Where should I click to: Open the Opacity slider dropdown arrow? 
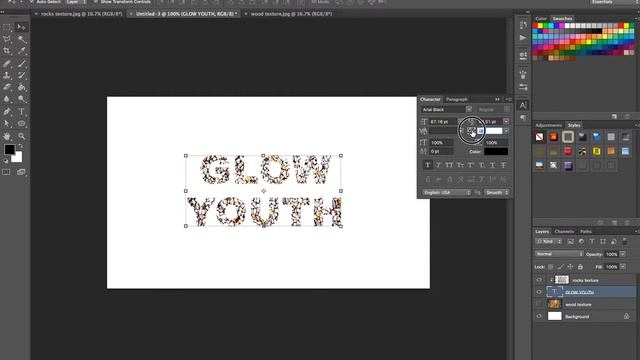[623, 254]
